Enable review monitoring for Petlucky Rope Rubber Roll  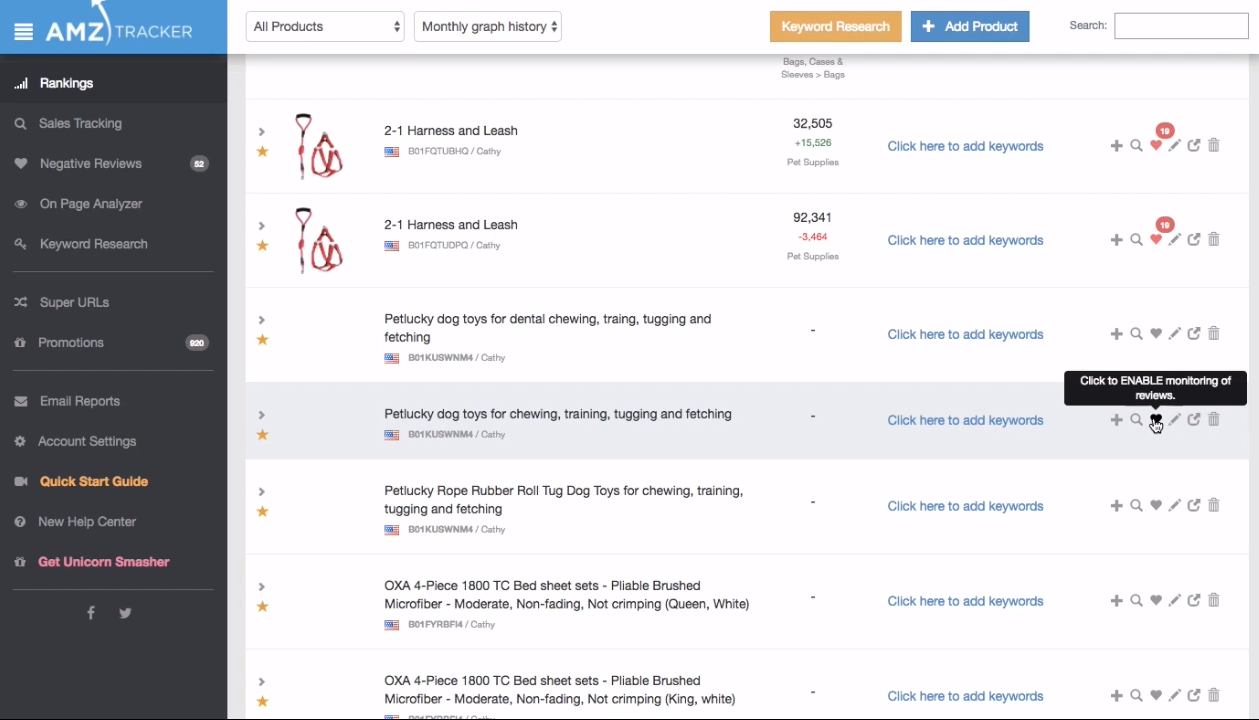tap(1156, 506)
